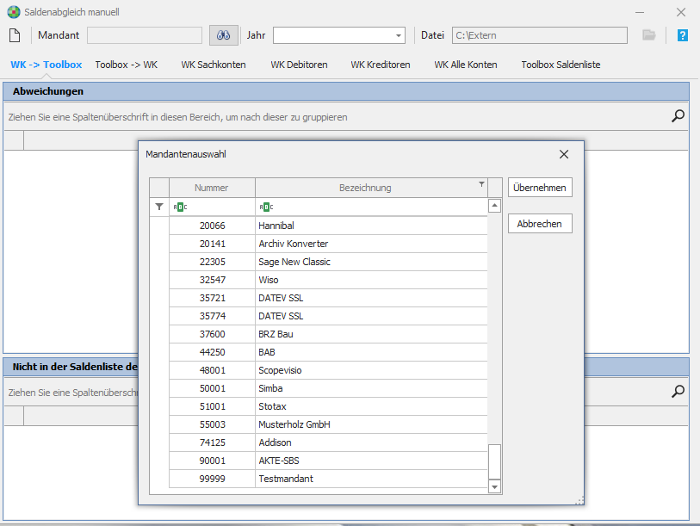Click scroll down arrow in Mandantenauswahl list

tap(494, 486)
